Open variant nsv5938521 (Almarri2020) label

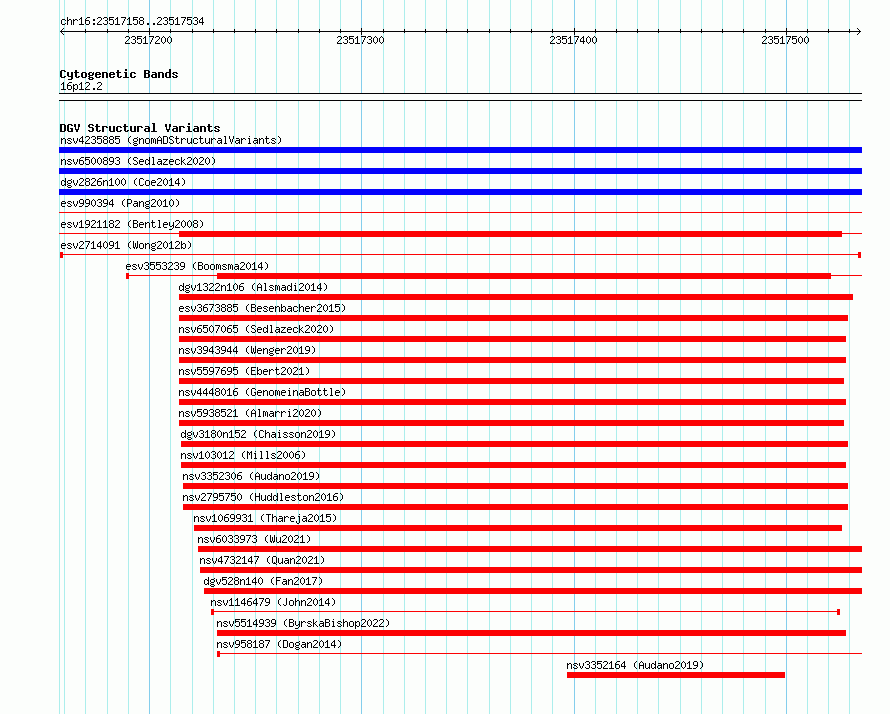[x=250, y=413]
